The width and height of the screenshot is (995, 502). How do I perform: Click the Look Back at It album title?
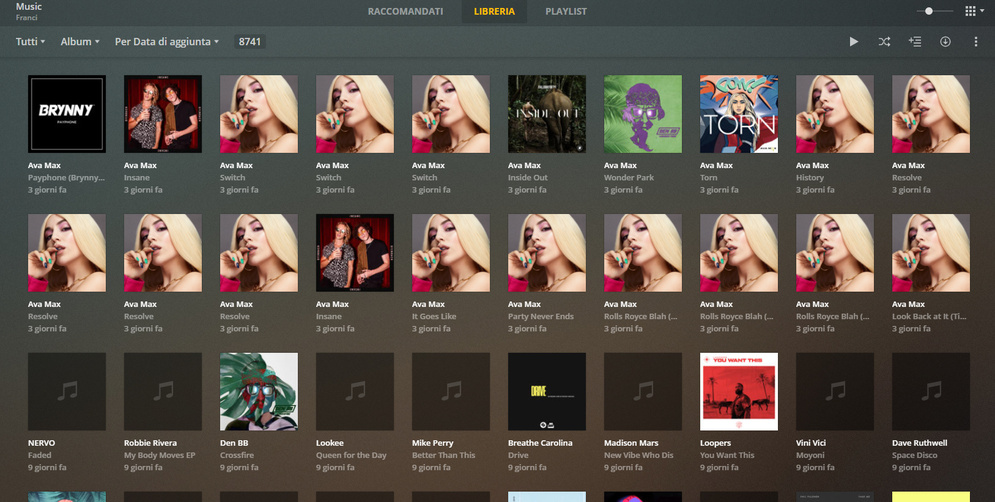coord(930,316)
